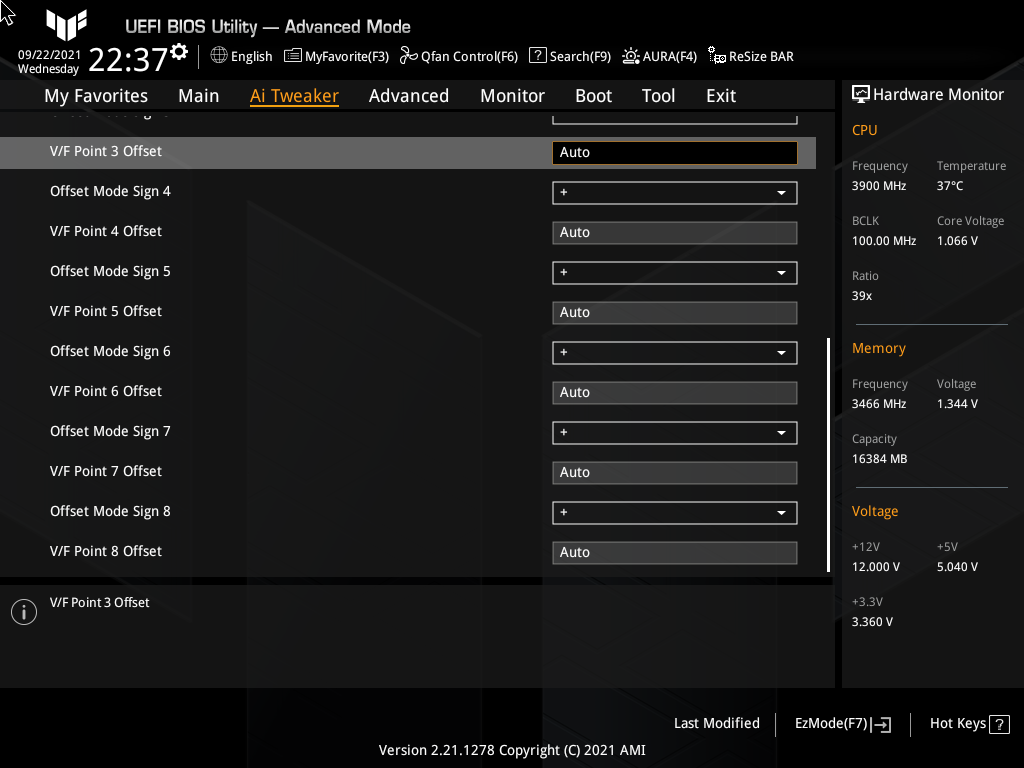This screenshot has width=1024, height=768.
Task: Select the V/F Point 3 Offset row label
Action: pyautogui.click(x=106, y=152)
